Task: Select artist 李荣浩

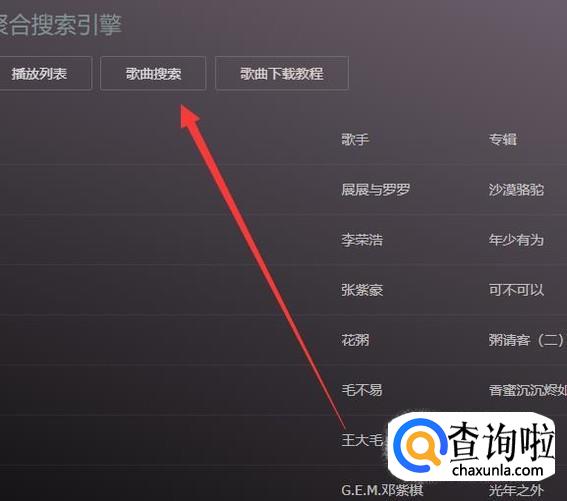Action: 362,240
